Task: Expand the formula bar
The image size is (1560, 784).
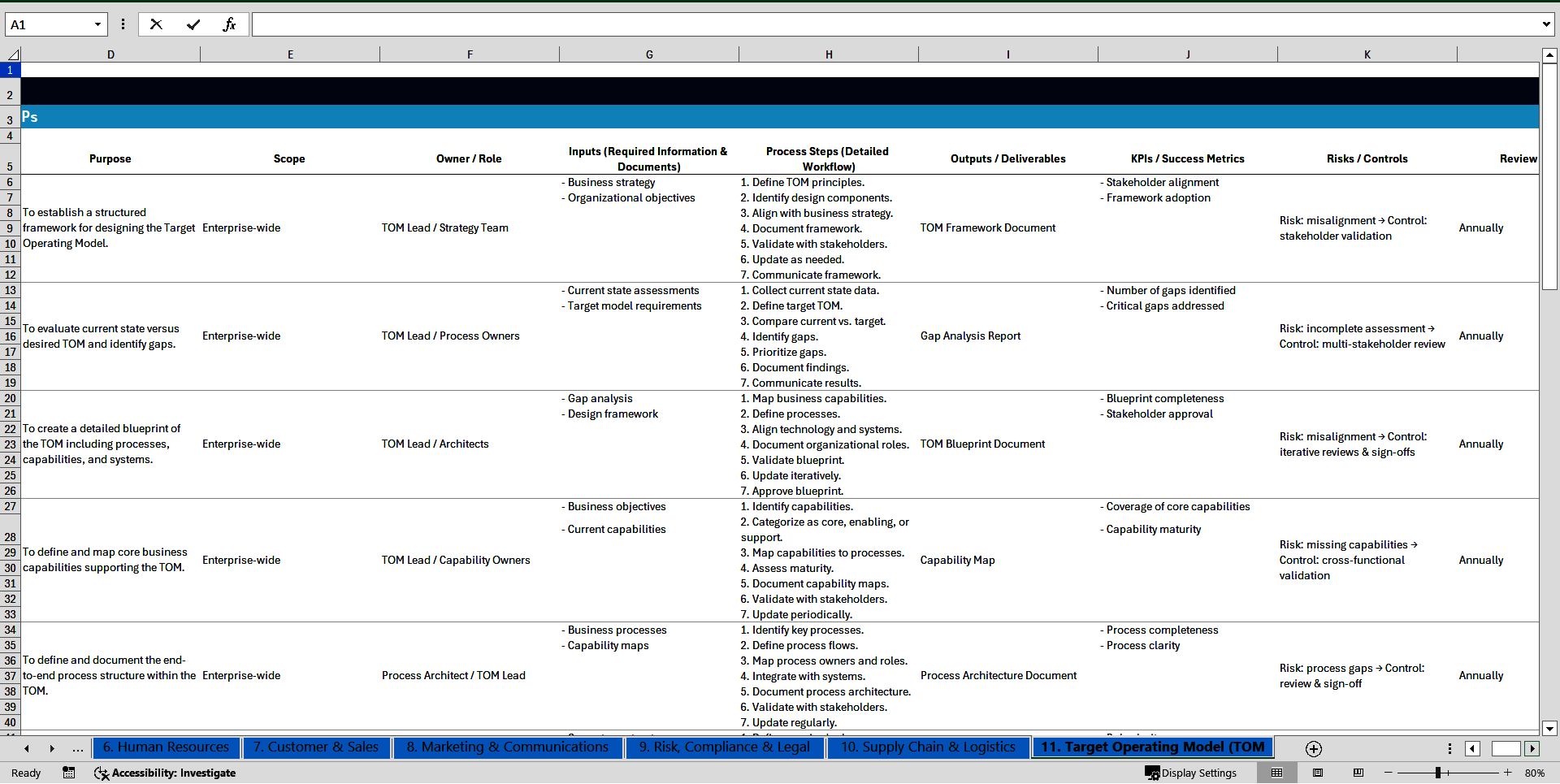Action: [1545, 24]
